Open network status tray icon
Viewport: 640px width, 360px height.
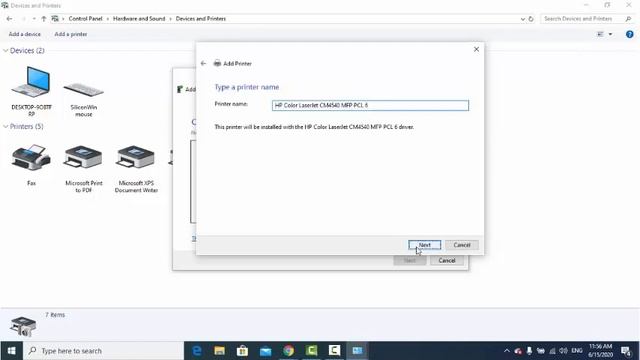552,351
